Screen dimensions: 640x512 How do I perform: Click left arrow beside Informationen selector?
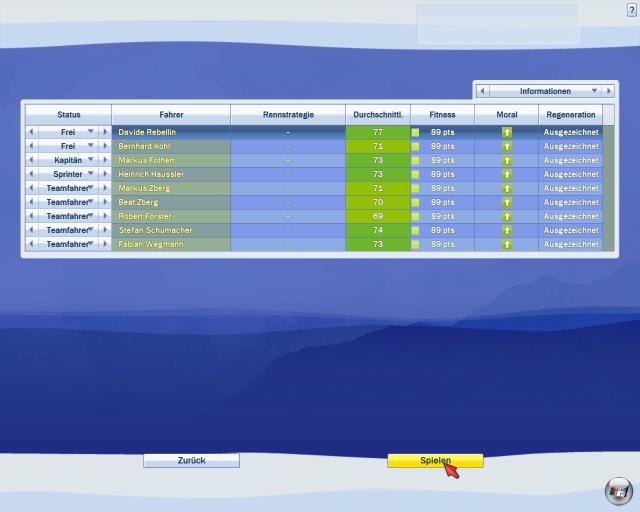tap(482, 91)
